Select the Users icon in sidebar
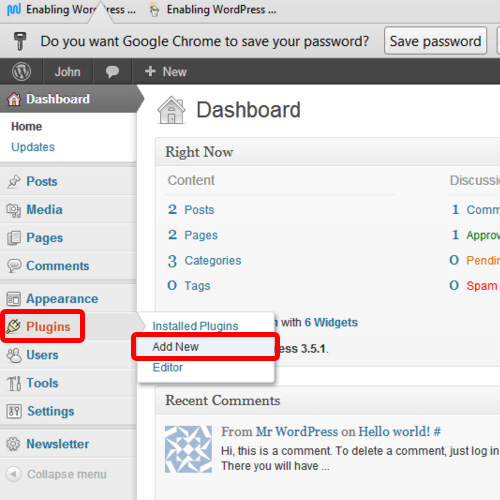The height and width of the screenshot is (500, 500). pyautogui.click(x=14, y=355)
